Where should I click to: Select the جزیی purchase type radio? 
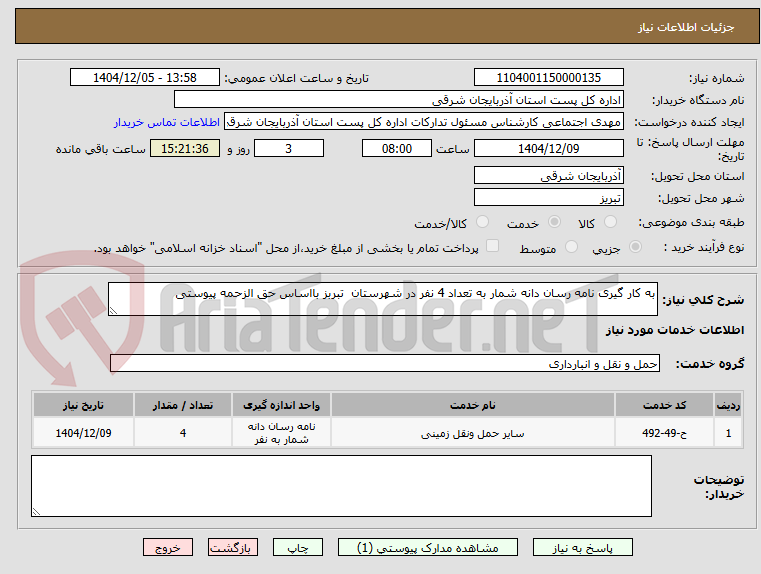(x=635, y=247)
